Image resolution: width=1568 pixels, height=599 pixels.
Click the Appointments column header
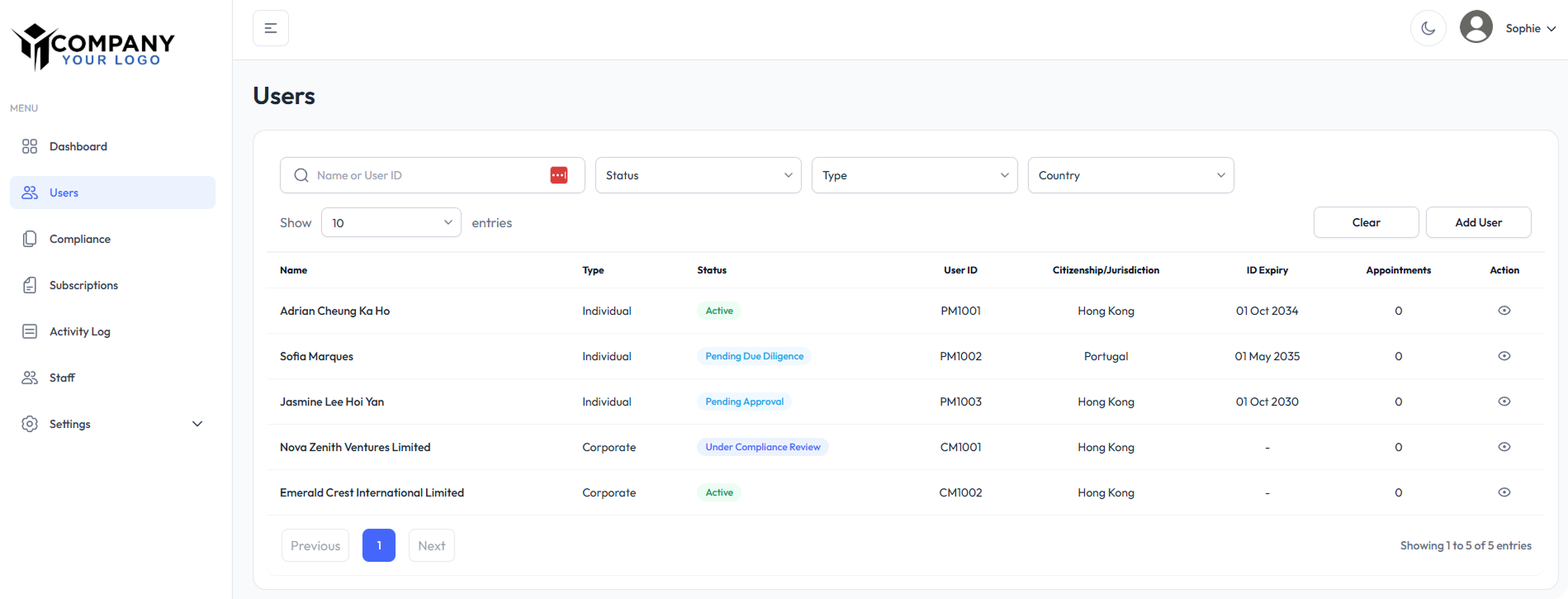[x=1399, y=270]
